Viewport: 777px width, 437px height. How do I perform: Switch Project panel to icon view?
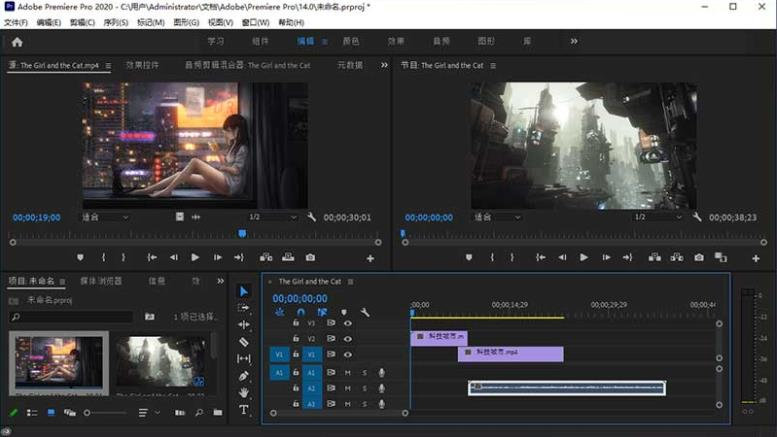(51, 412)
